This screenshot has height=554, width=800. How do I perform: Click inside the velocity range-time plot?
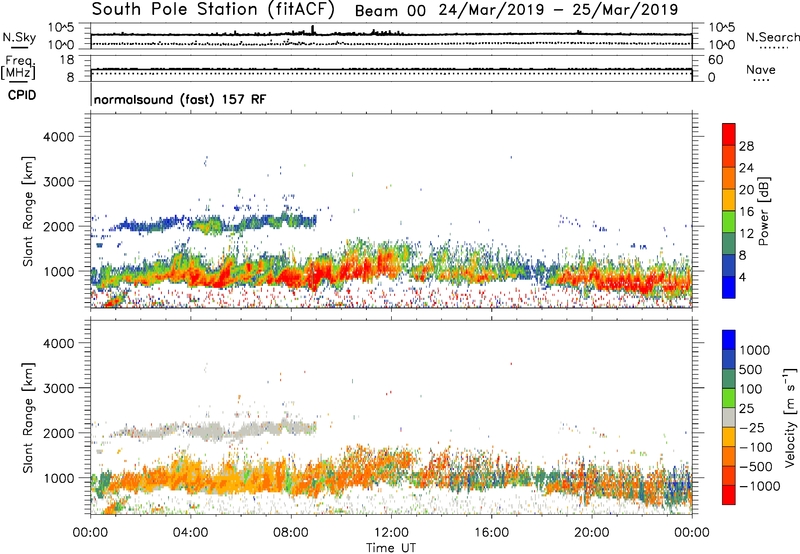(x=391, y=417)
